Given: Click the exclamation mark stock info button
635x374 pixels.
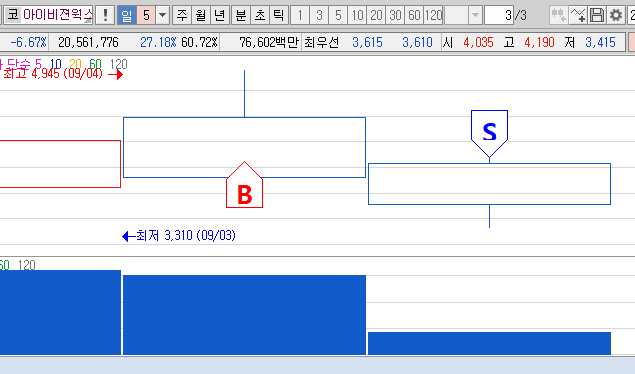Looking at the screenshot, I should [105, 15].
